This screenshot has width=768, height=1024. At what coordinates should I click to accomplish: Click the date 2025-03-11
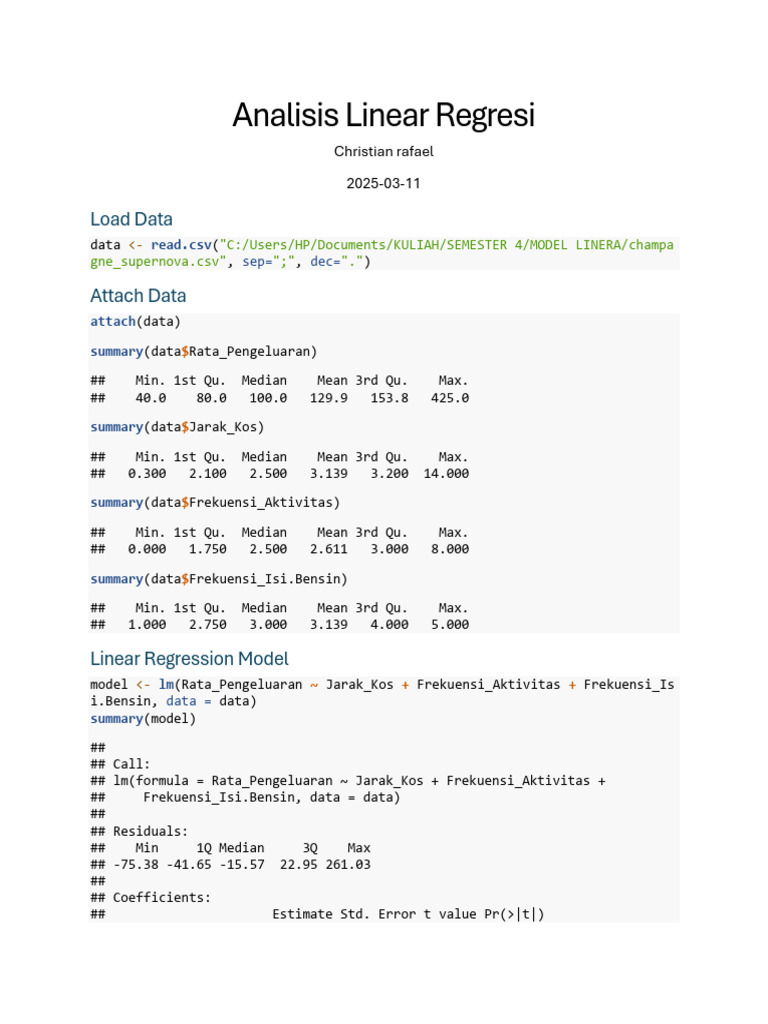(x=383, y=184)
